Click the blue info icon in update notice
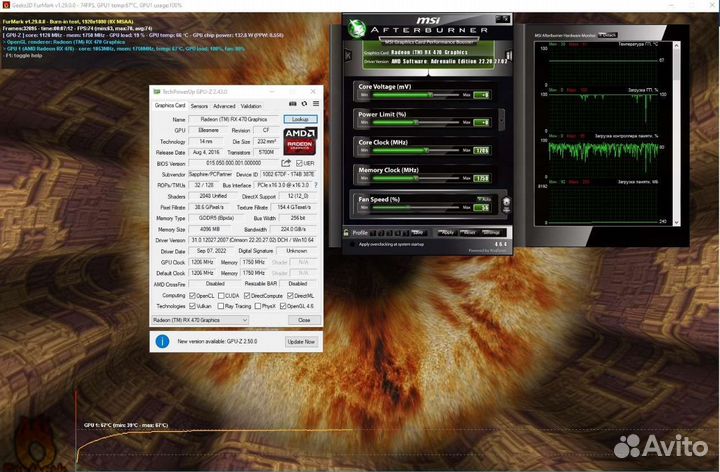 tap(163, 341)
